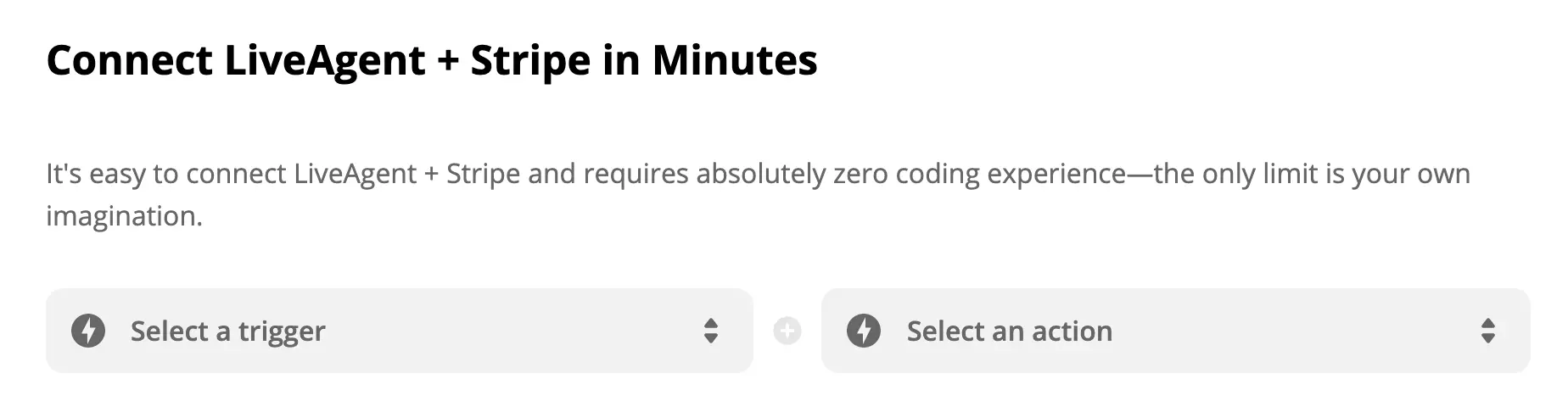This screenshot has width=1568, height=412.
Task: Click the description paragraph below the heading
Action: 757,175
